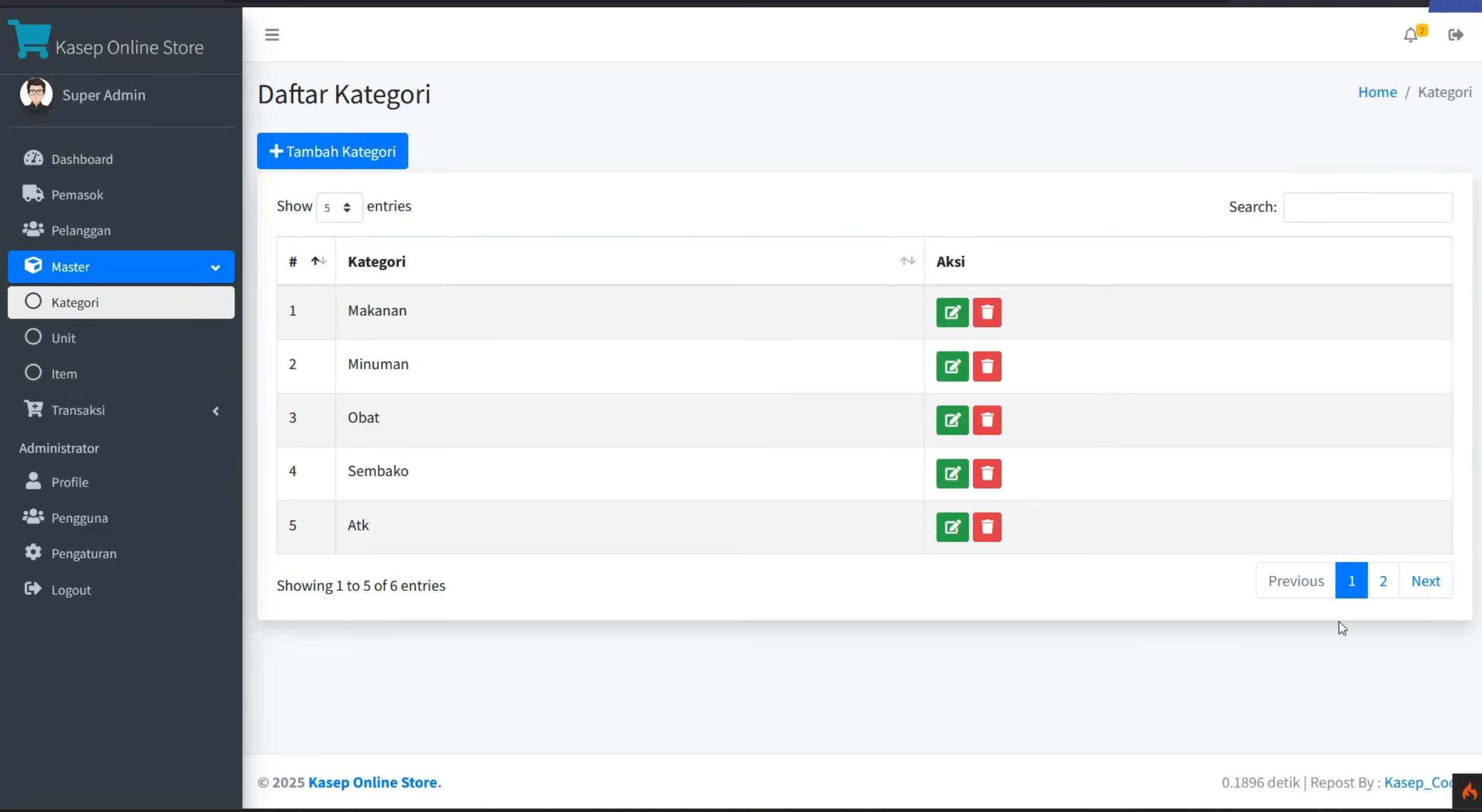
Task: Click Logout in sidebar
Action: tap(121, 590)
